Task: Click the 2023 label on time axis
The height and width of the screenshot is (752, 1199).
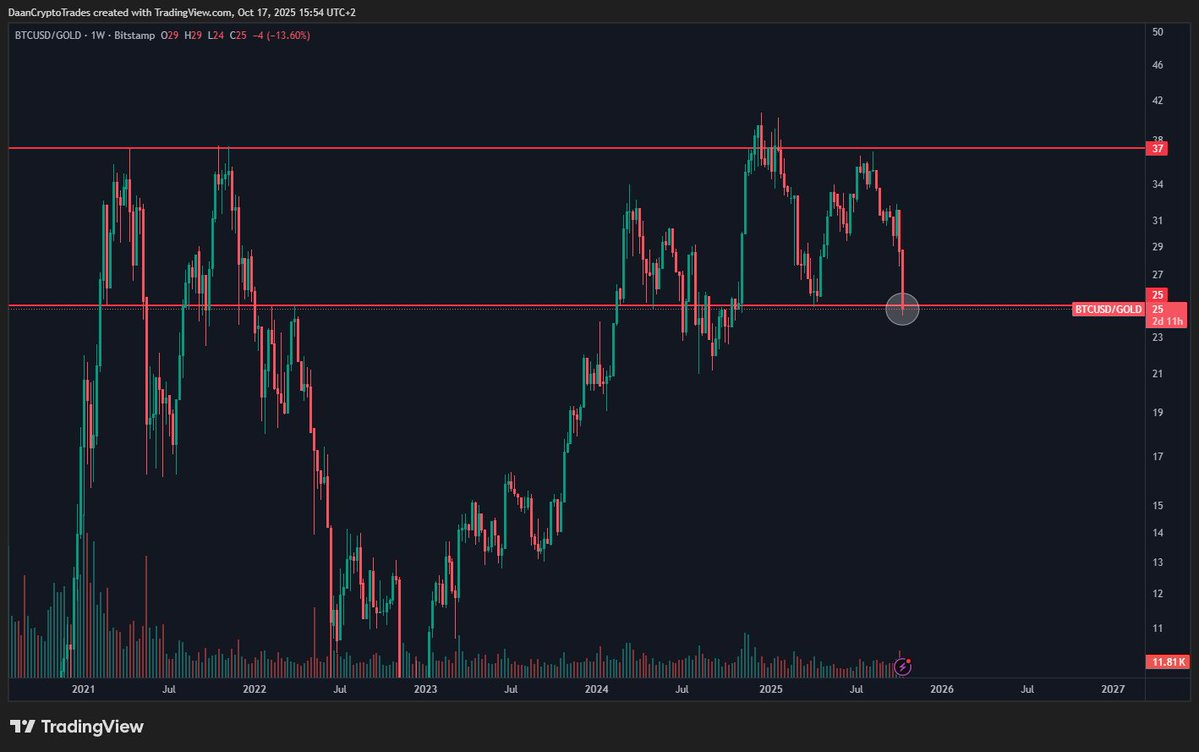Action: coord(425,689)
